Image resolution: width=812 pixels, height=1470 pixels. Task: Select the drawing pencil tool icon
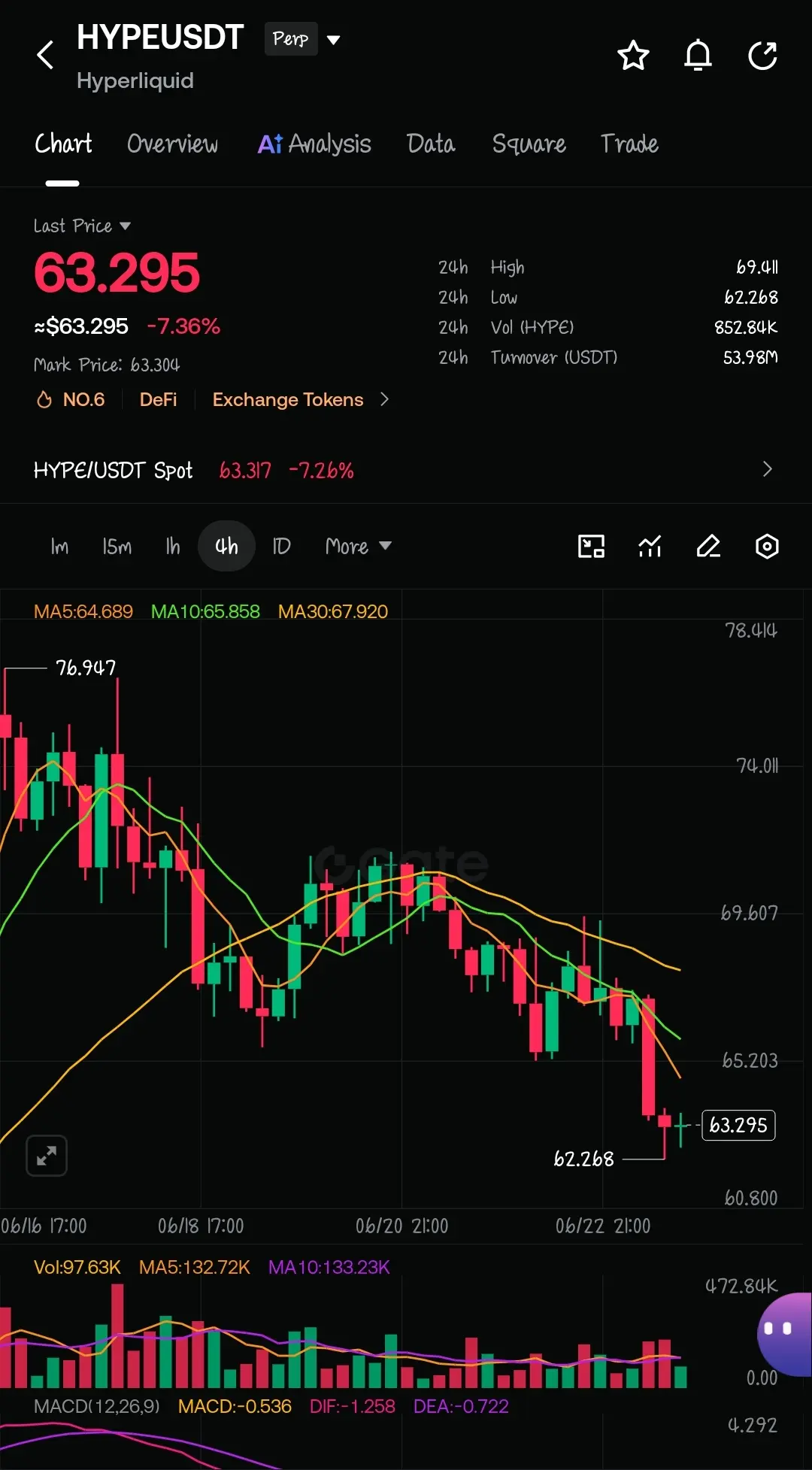click(x=708, y=547)
